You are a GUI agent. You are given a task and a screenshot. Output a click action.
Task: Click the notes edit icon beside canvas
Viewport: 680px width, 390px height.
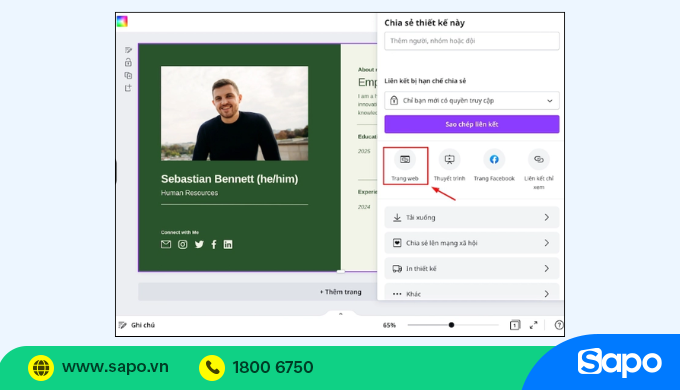point(128,50)
